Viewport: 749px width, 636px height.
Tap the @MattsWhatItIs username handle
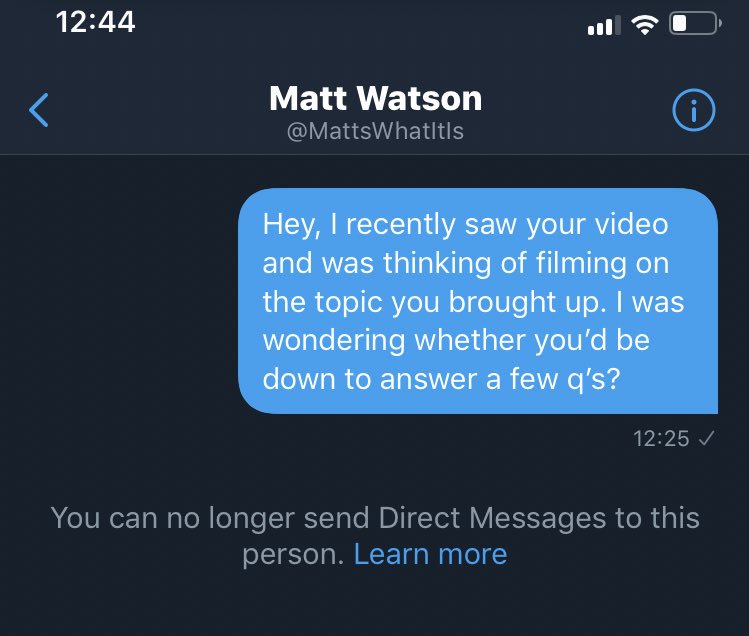point(375,131)
